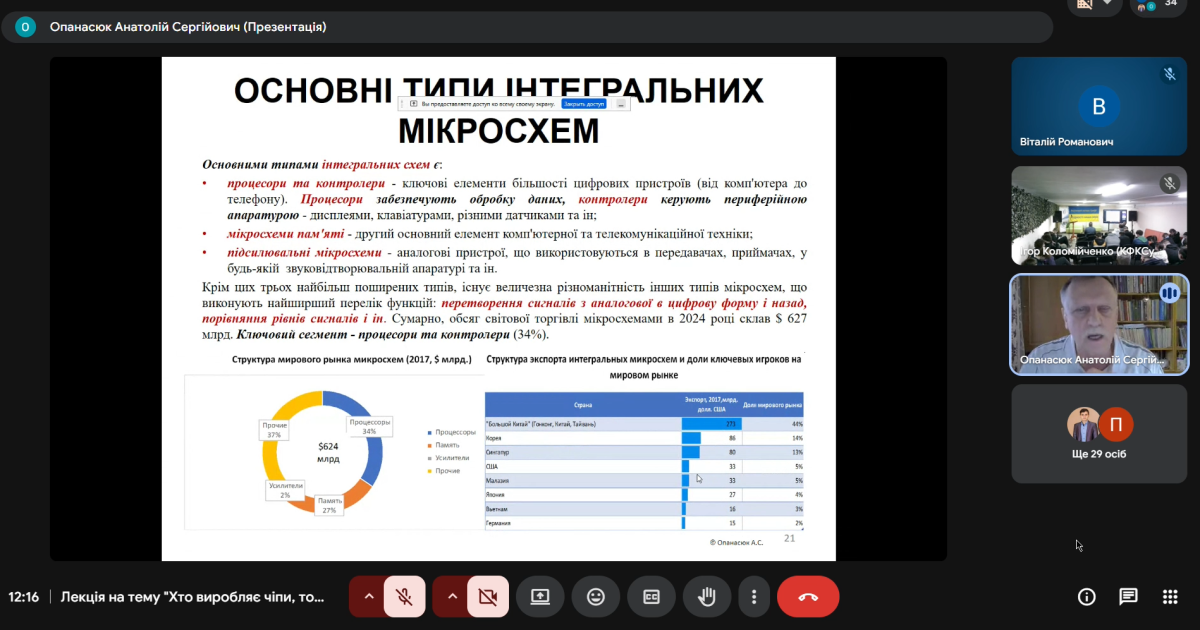
Task: Open audio settings chevron beside microphone
Action: pos(368,597)
